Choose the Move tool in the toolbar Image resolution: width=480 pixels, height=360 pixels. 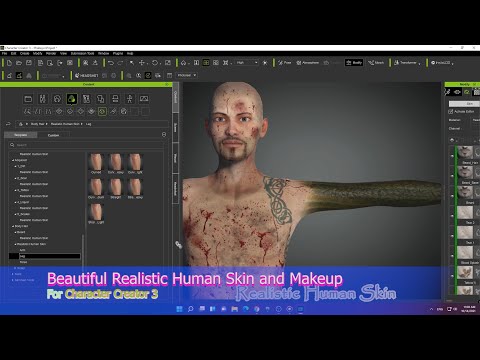coord(142,63)
